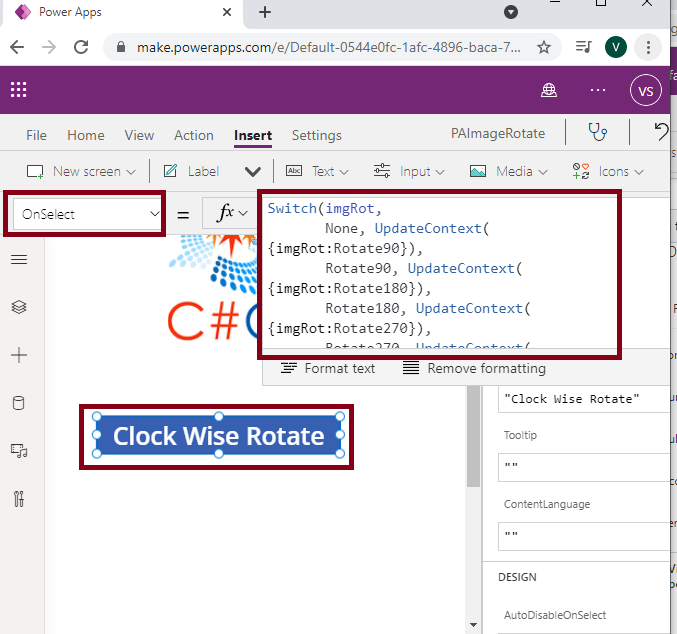The height and width of the screenshot is (634, 677).
Task: Open a new browser tab
Action: [x=265, y=12]
